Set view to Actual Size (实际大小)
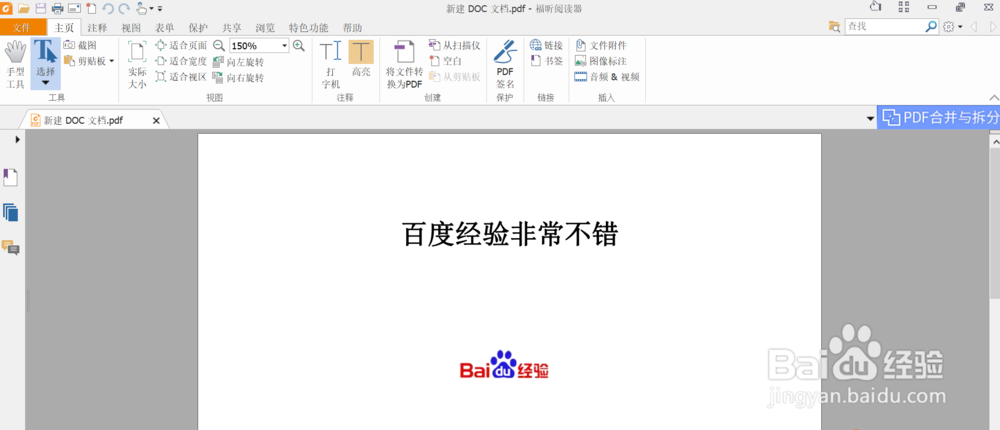Image resolution: width=1000 pixels, height=430 pixels. [x=137, y=64]
